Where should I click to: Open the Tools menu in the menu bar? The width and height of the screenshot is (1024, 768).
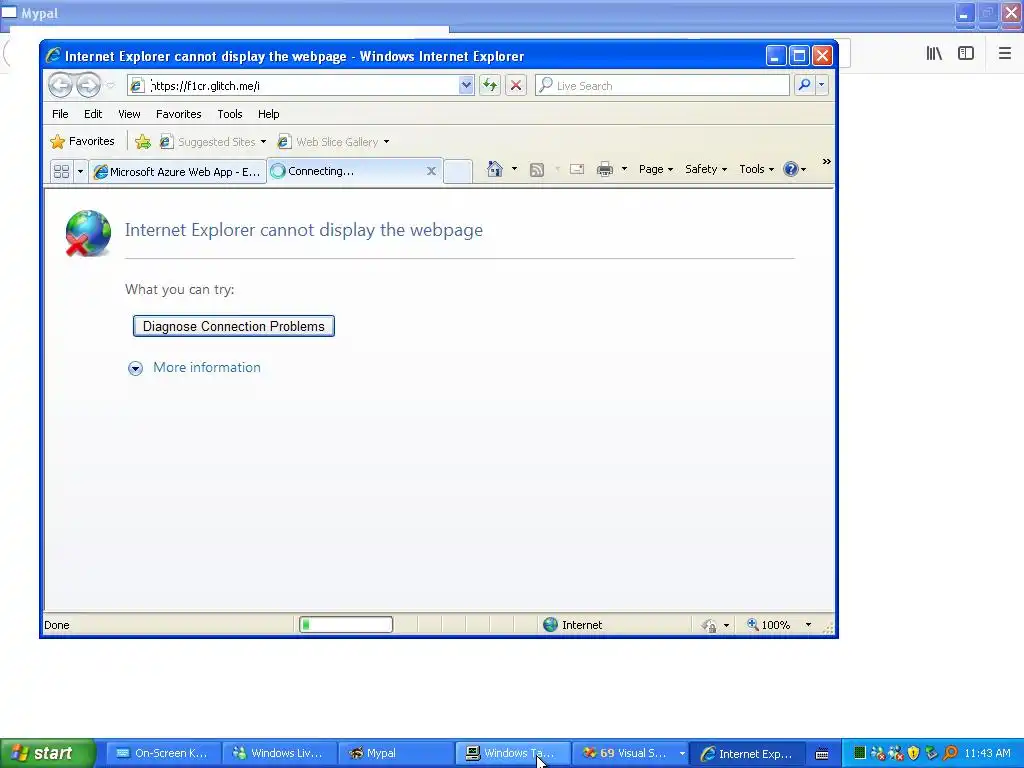click(x=230, y=114)
